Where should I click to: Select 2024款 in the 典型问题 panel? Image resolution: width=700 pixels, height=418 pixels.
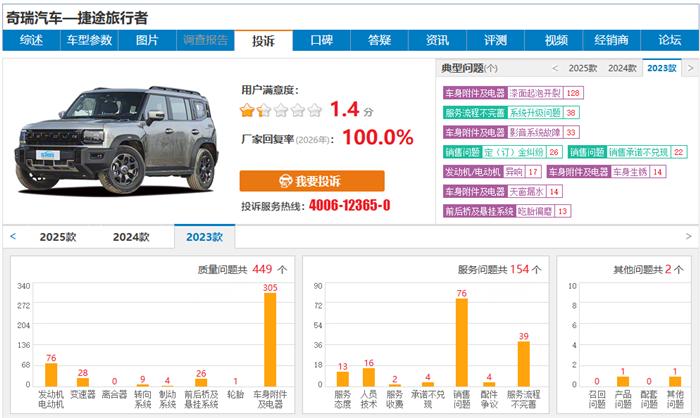click(623, 68)
